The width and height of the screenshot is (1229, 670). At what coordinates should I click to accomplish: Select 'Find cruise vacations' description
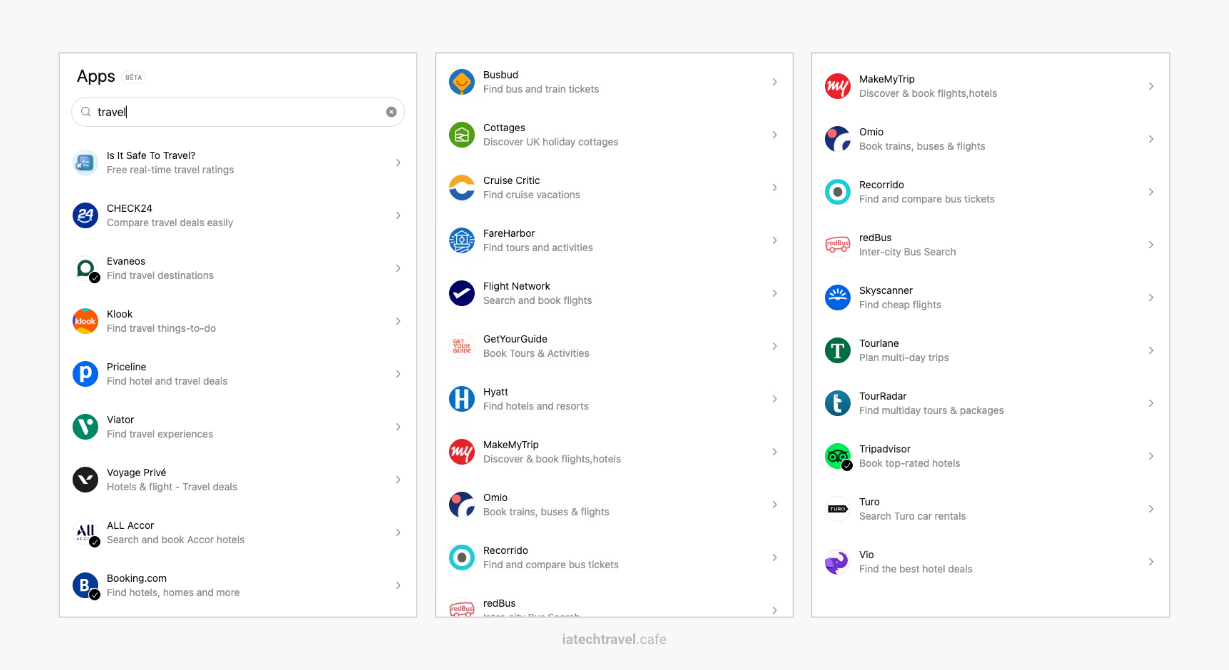[x=532, y=195]
